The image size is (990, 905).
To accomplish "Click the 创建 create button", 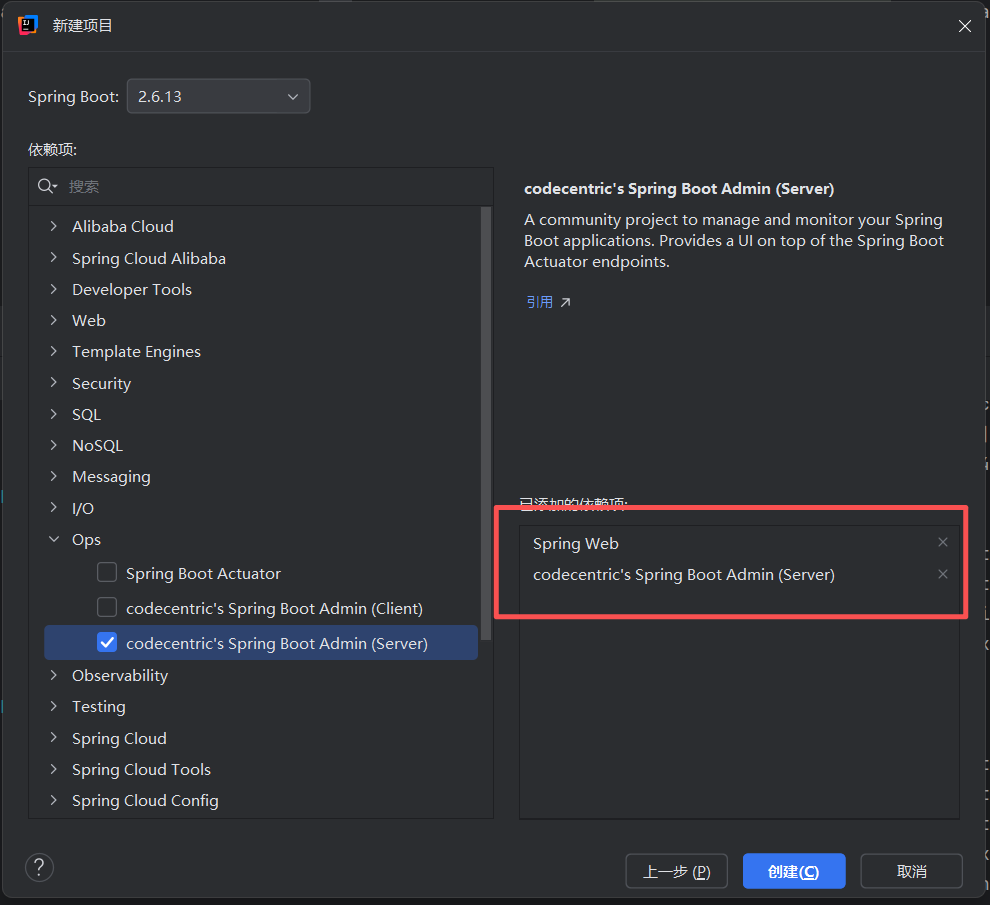I will coord(794,872).
